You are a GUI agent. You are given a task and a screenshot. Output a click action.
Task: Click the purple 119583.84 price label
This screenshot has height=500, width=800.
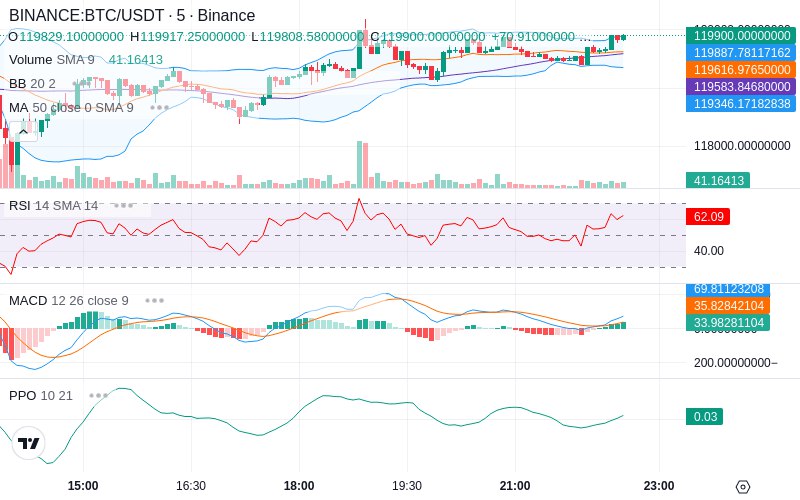point(741,86)
